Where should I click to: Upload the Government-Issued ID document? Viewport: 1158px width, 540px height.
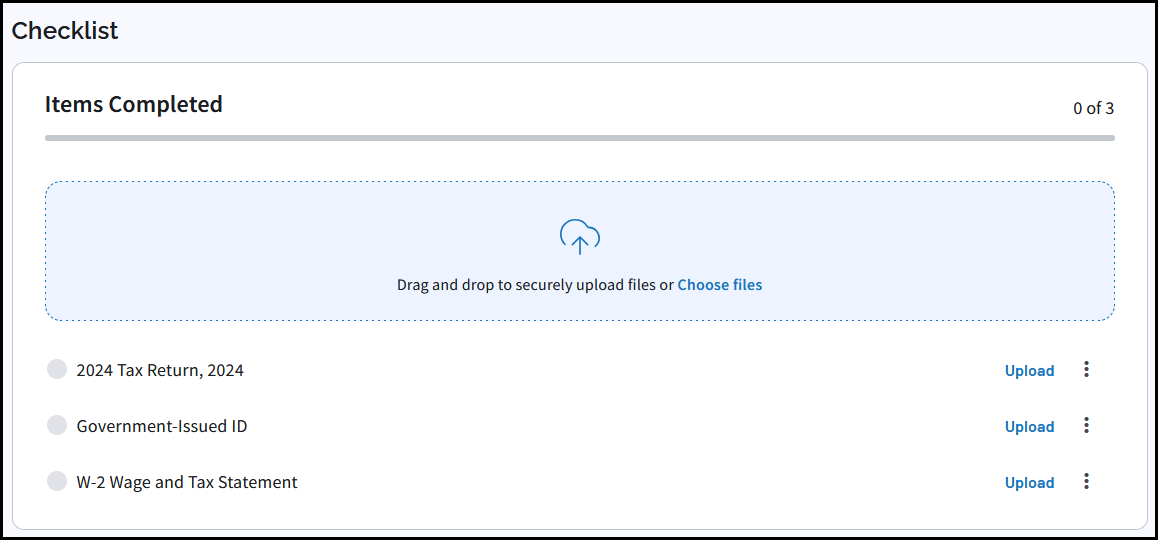(x=1029, y=427)
